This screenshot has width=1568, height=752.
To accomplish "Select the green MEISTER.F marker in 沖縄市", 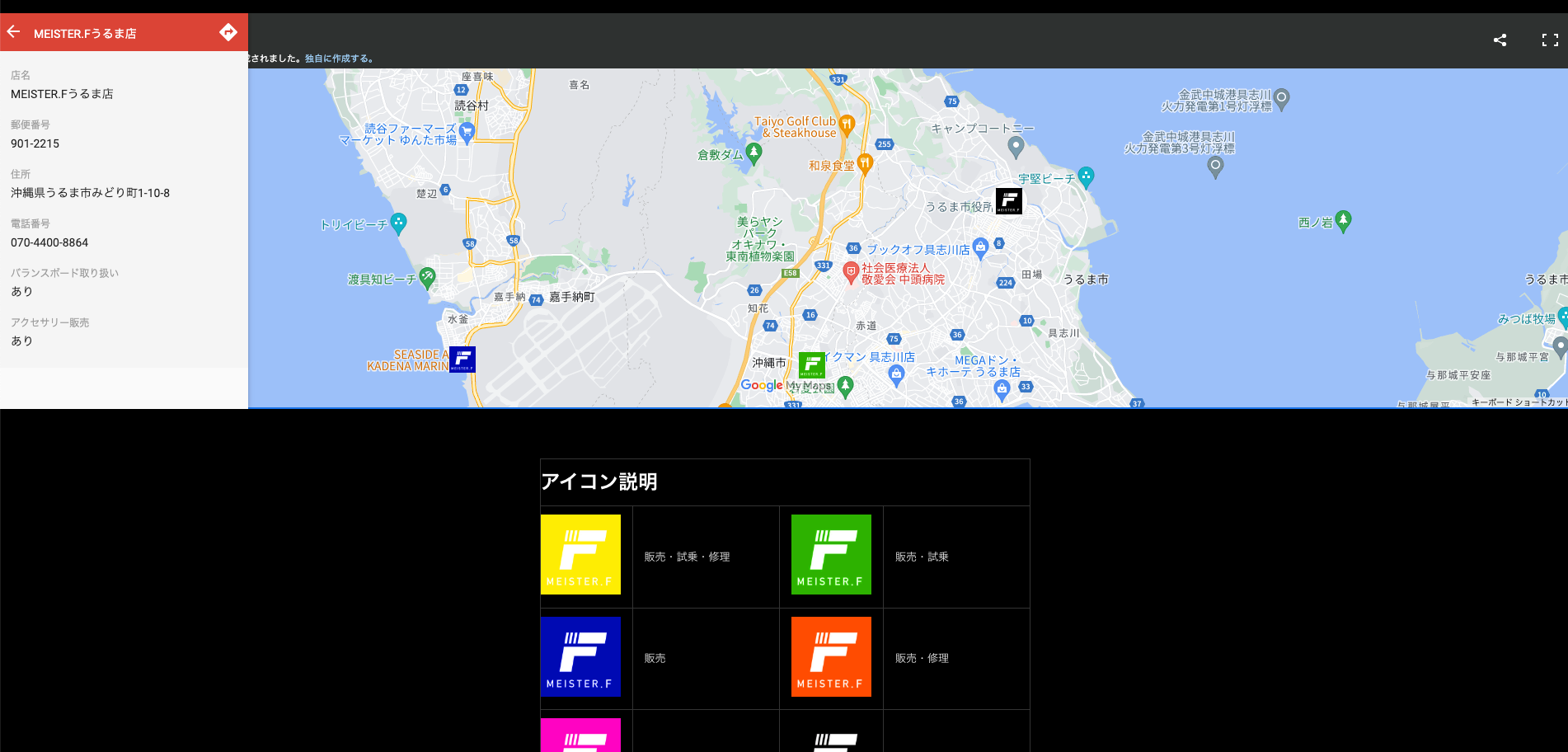I will point(812,364).
